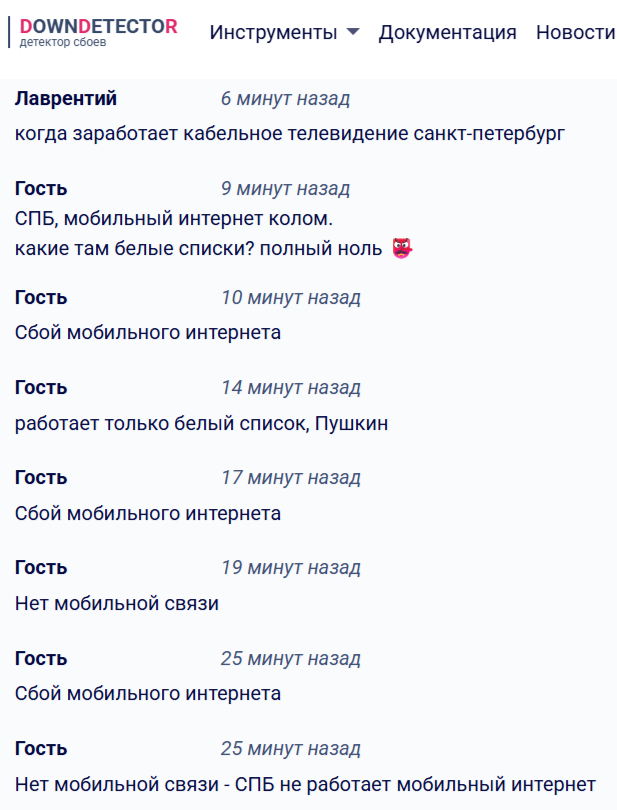Click the 'детектор сбоев' tagline

click(x=63, y=43)
